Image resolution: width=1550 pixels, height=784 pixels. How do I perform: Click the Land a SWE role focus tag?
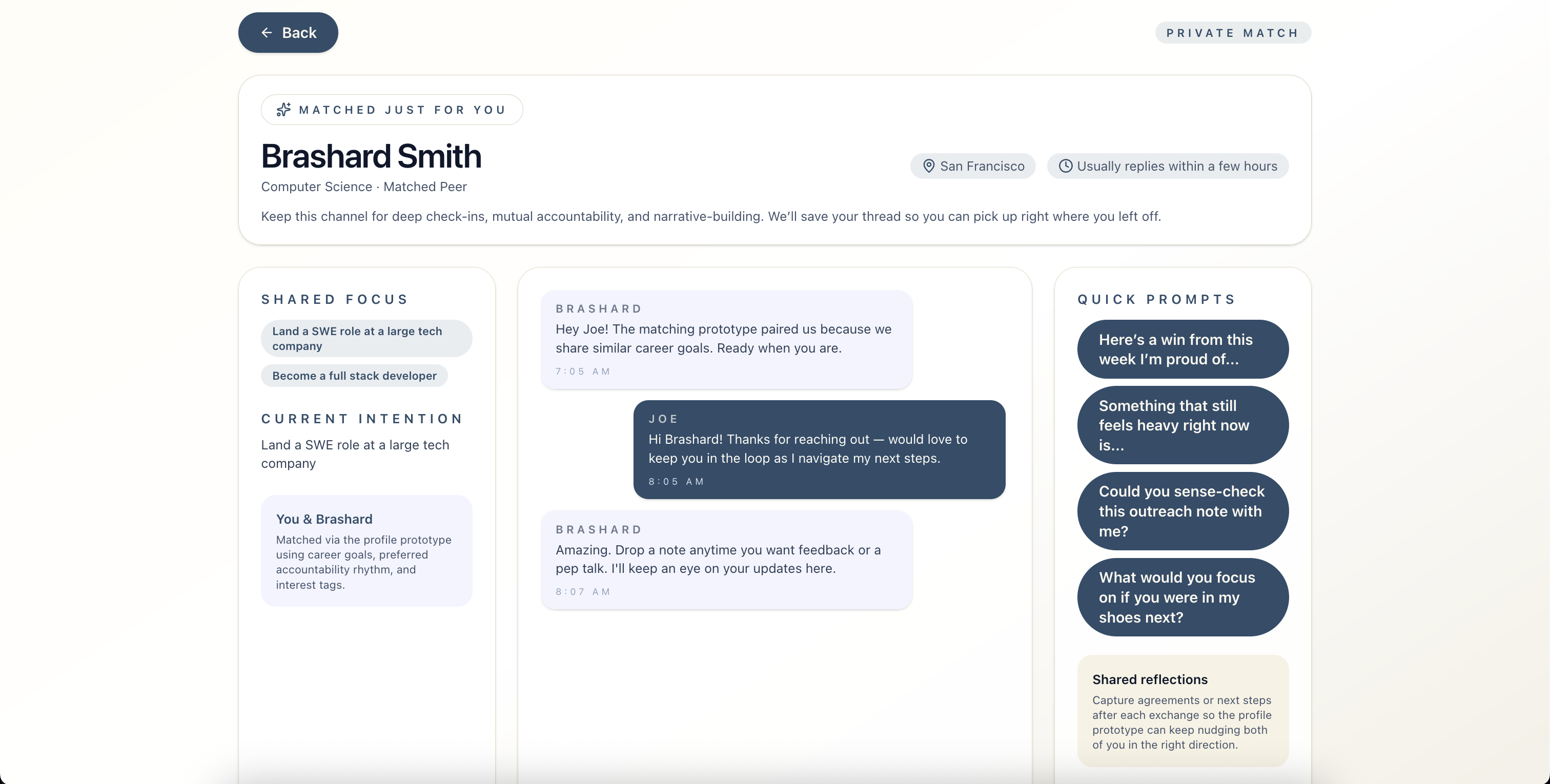(366, 338)
